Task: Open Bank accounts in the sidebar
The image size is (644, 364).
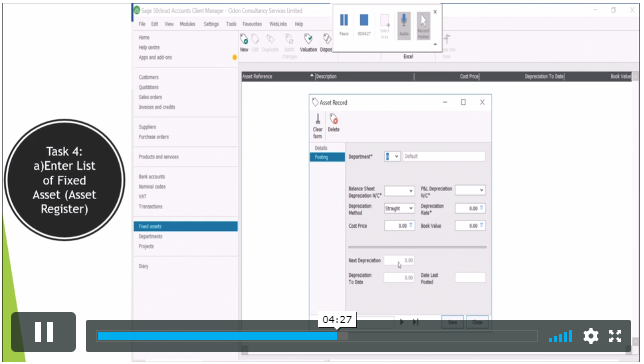Action: [152, 177]
